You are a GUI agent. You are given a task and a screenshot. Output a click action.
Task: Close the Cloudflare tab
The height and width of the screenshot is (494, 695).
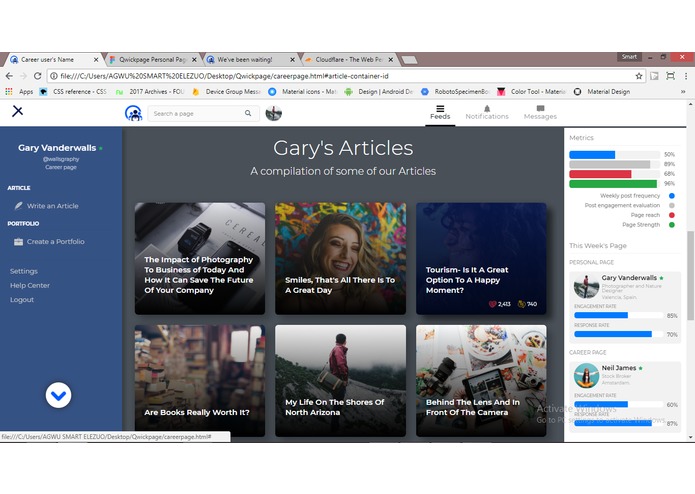tap(390, 59)
